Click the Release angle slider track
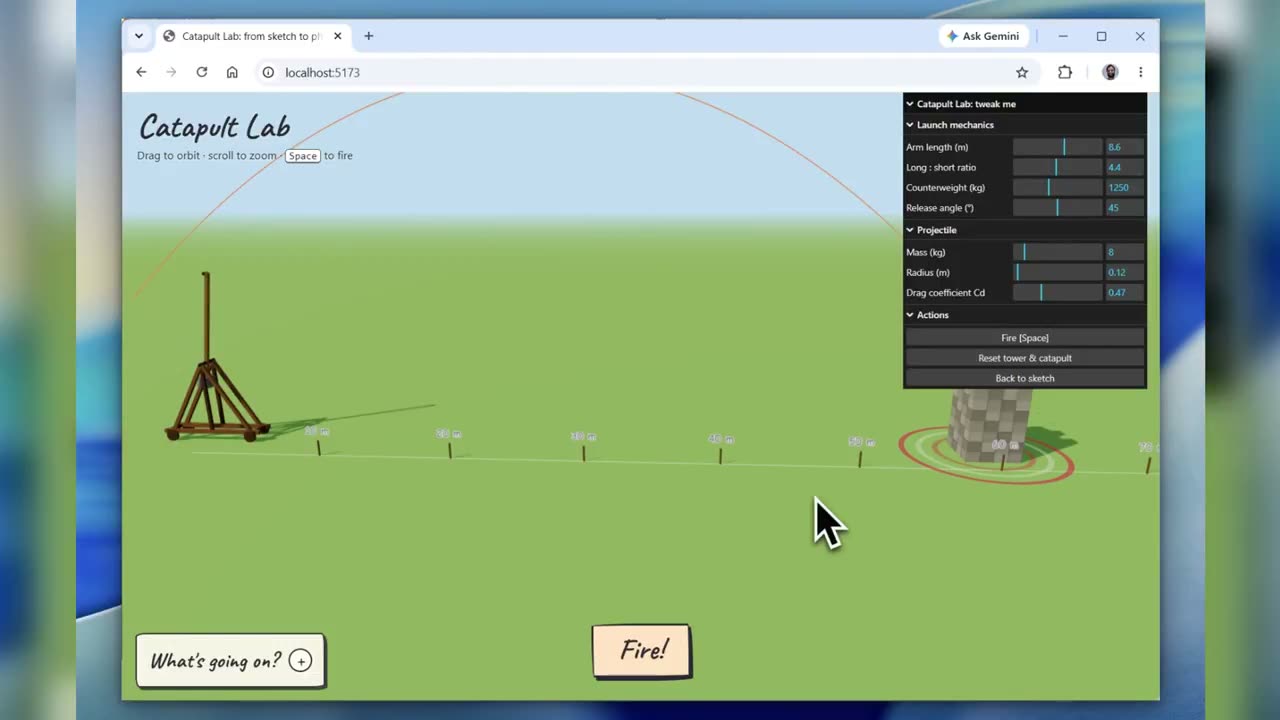Image resolution: width=1280 pixels, height=720 pixels. point(1057,208)
